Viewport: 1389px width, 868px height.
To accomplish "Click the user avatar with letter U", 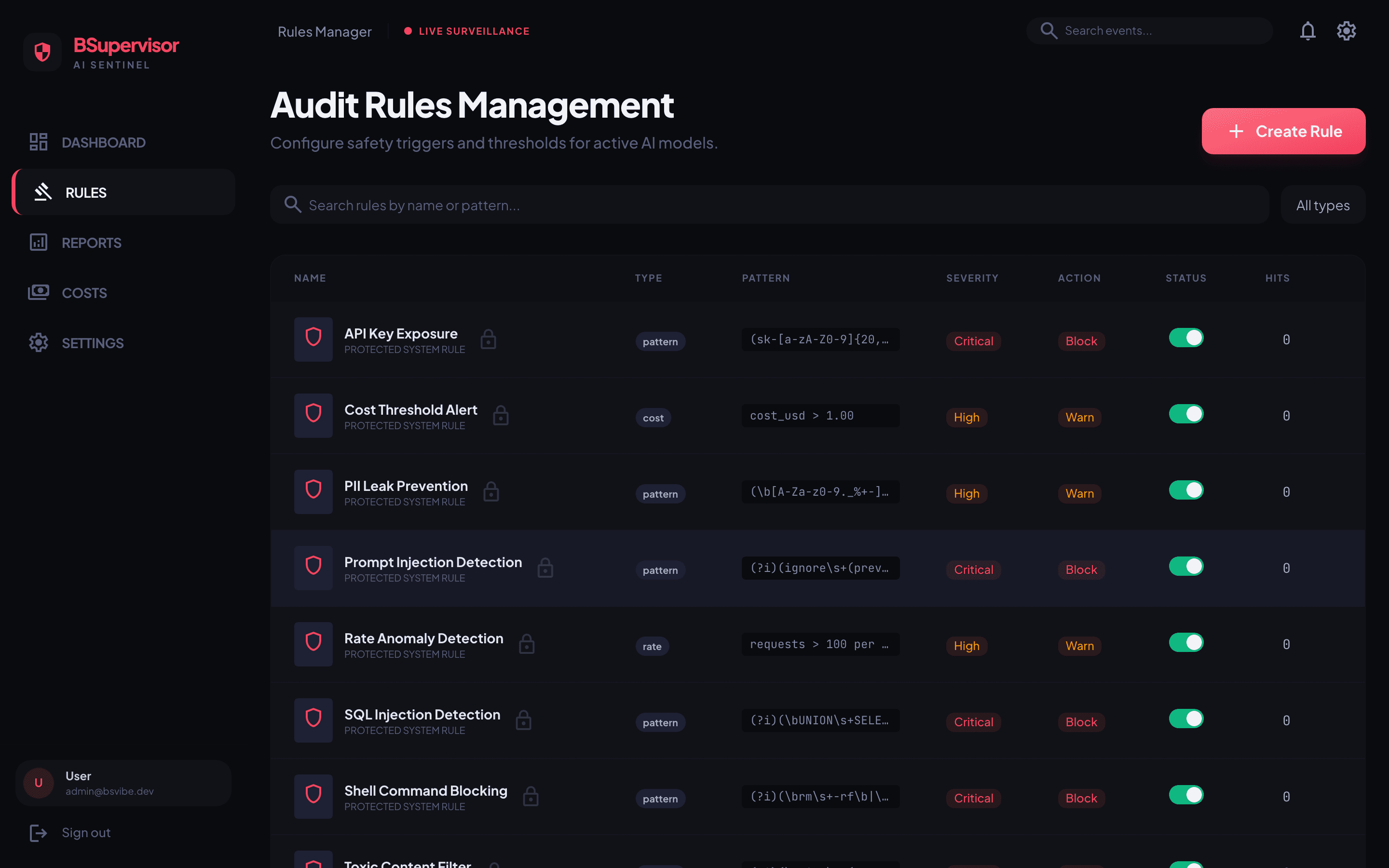I will click(39, 783).
